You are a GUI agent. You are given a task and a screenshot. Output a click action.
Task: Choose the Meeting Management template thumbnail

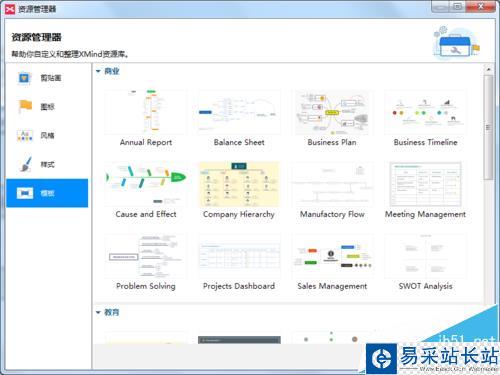click(425, 184)
